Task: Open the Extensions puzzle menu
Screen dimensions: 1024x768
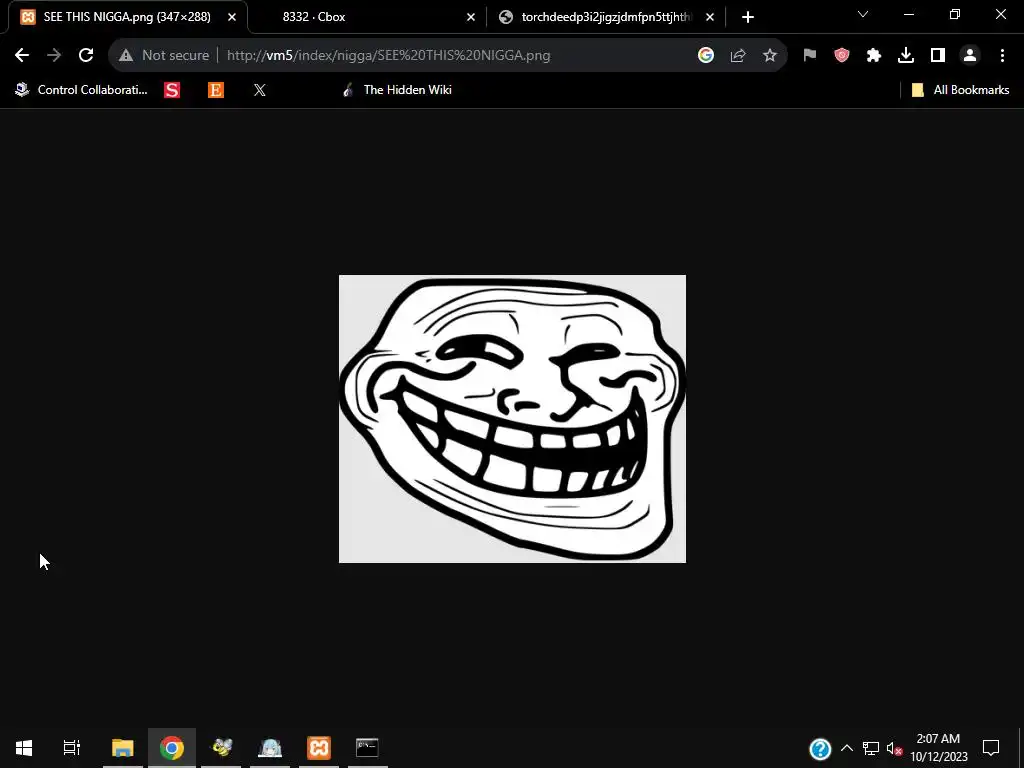Action: (x=874, y=56)
